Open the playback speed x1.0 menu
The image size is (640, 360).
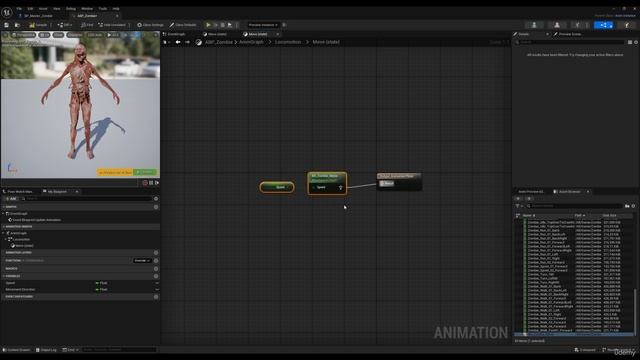[x=113, y=35]
